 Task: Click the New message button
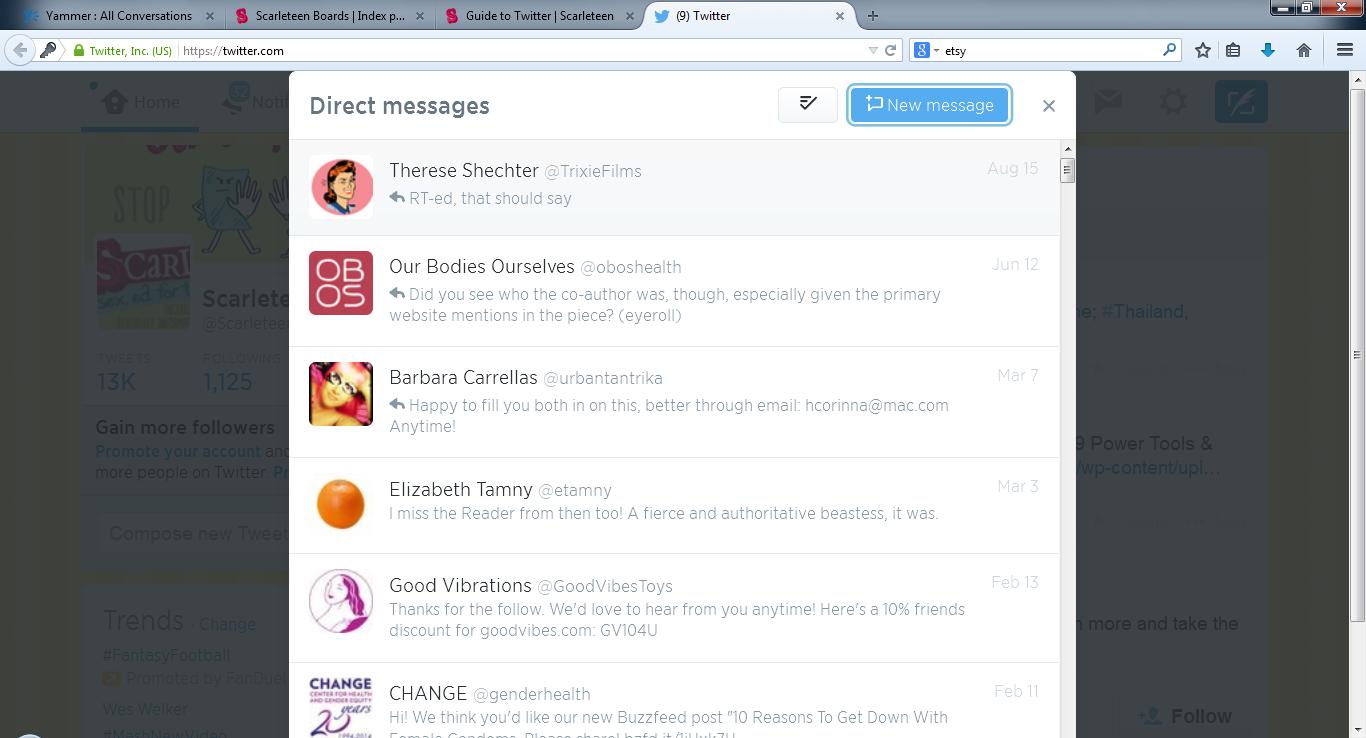click(x=929, y=105)
